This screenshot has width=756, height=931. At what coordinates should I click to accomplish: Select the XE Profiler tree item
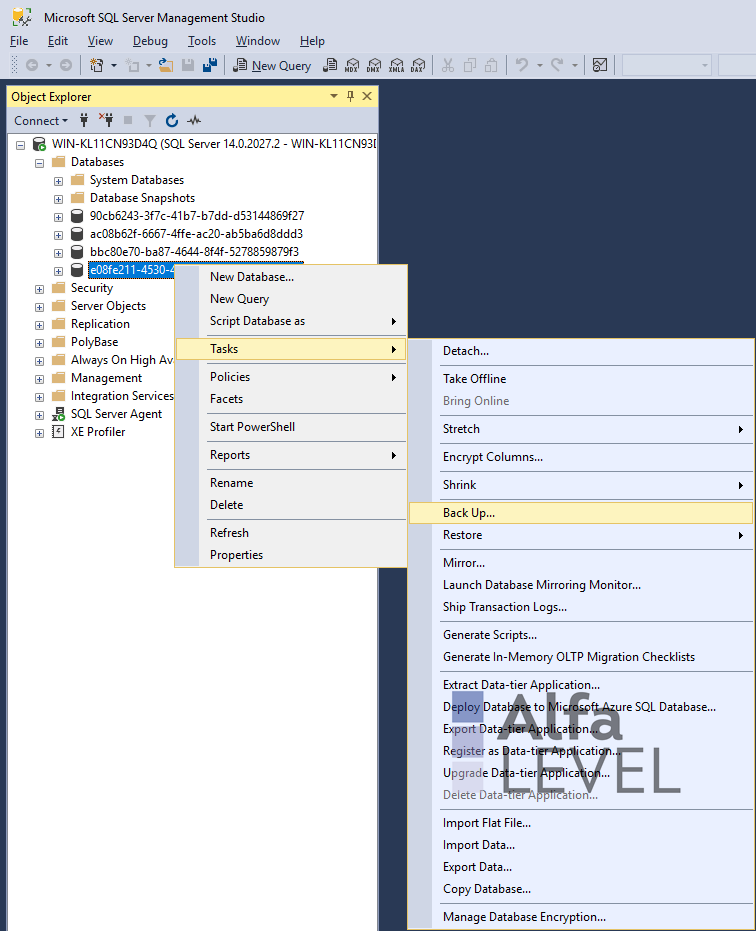(x=98, y=432)
